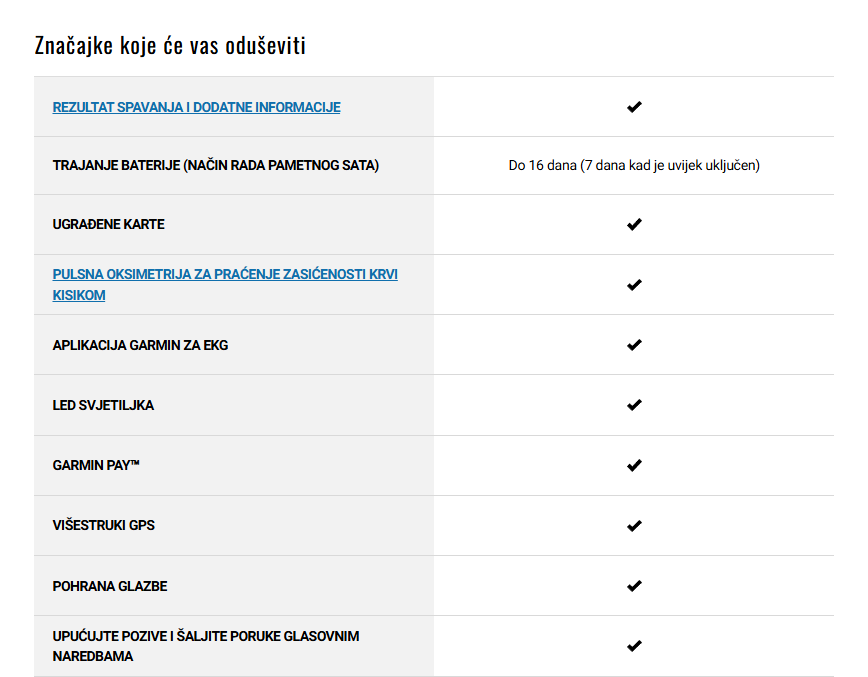
Task: Click the Pohrana glazbe label
Action: [110, 586]
